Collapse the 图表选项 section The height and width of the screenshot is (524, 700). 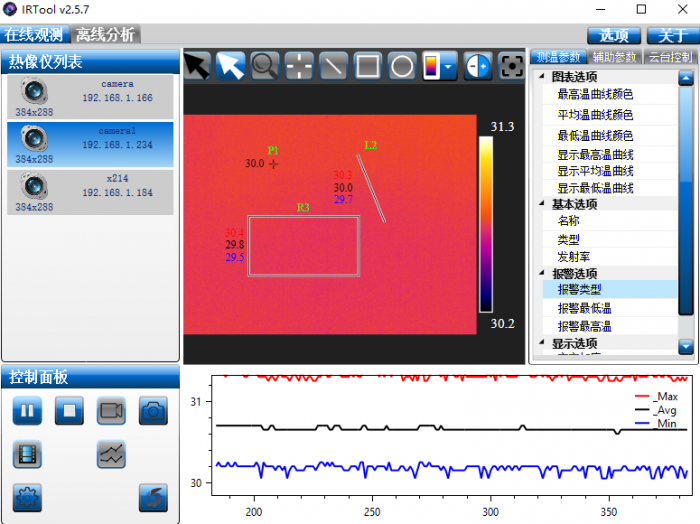pyautogui.click(x=543, y=77)
